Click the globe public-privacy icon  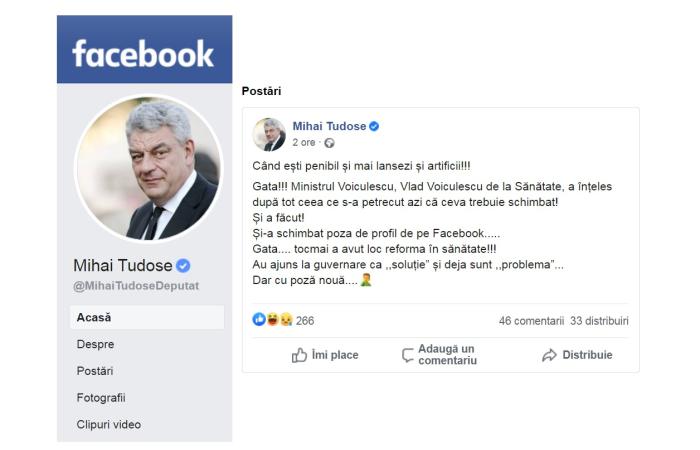(x=329, y=143)
